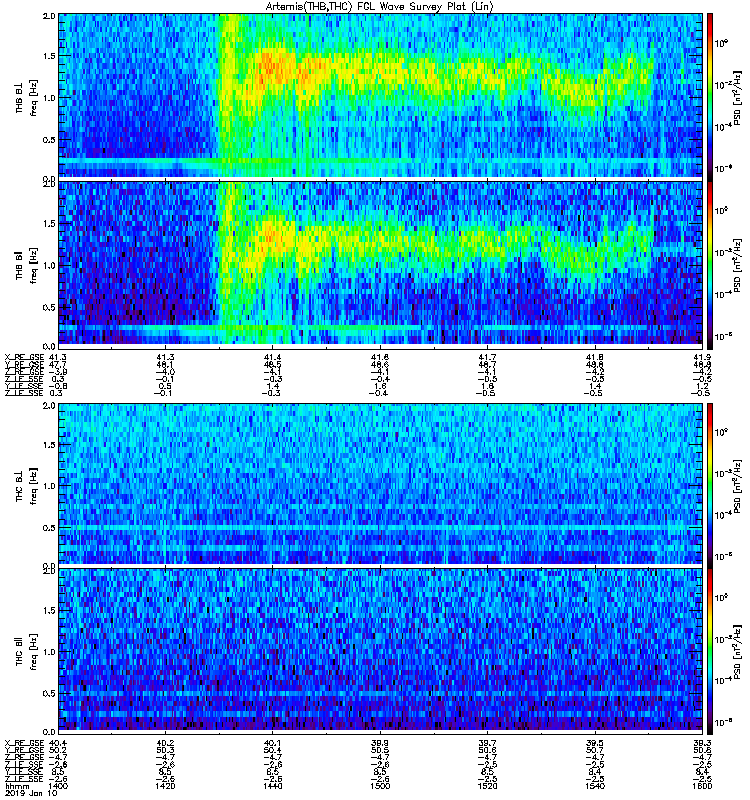Click the "40.4" THC X position value

(58, 743)
